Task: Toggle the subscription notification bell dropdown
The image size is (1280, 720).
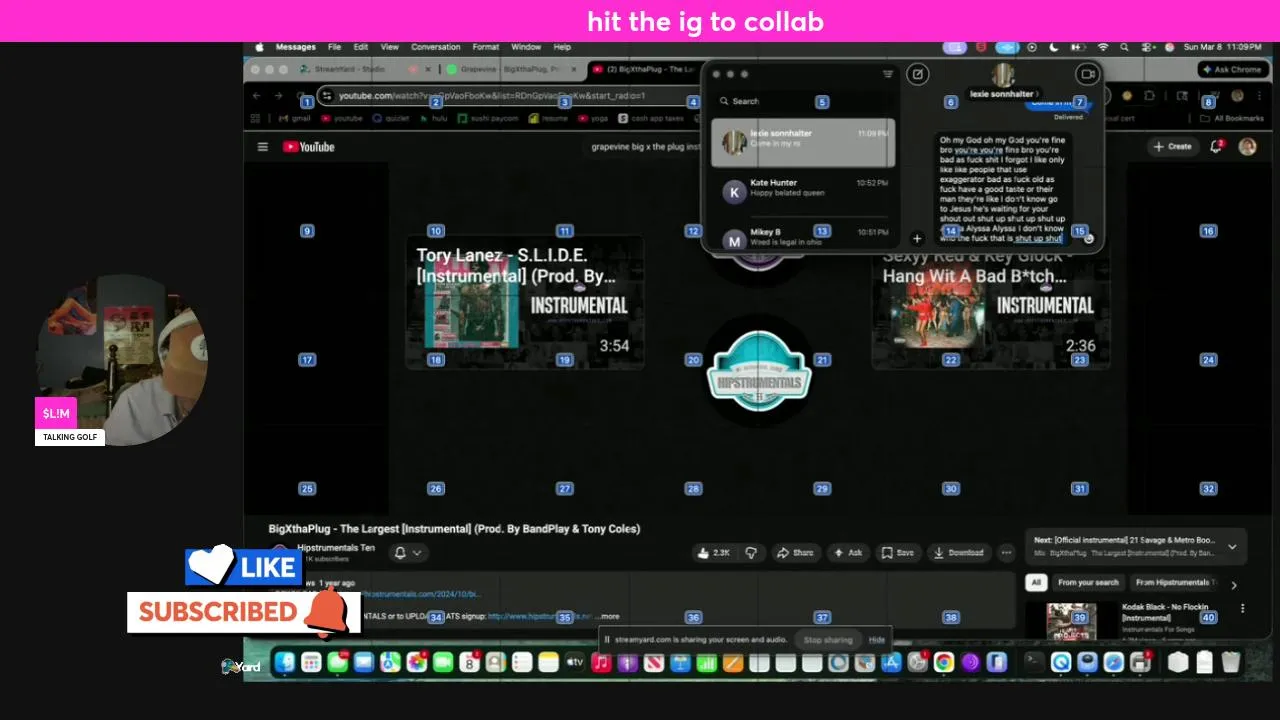Action: [x=408, y=553]
